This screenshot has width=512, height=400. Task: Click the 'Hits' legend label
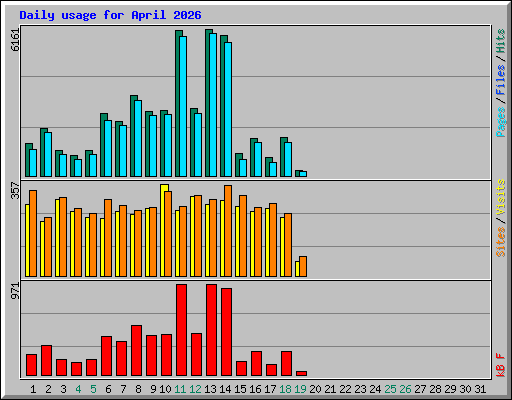(x=501, y=41)
